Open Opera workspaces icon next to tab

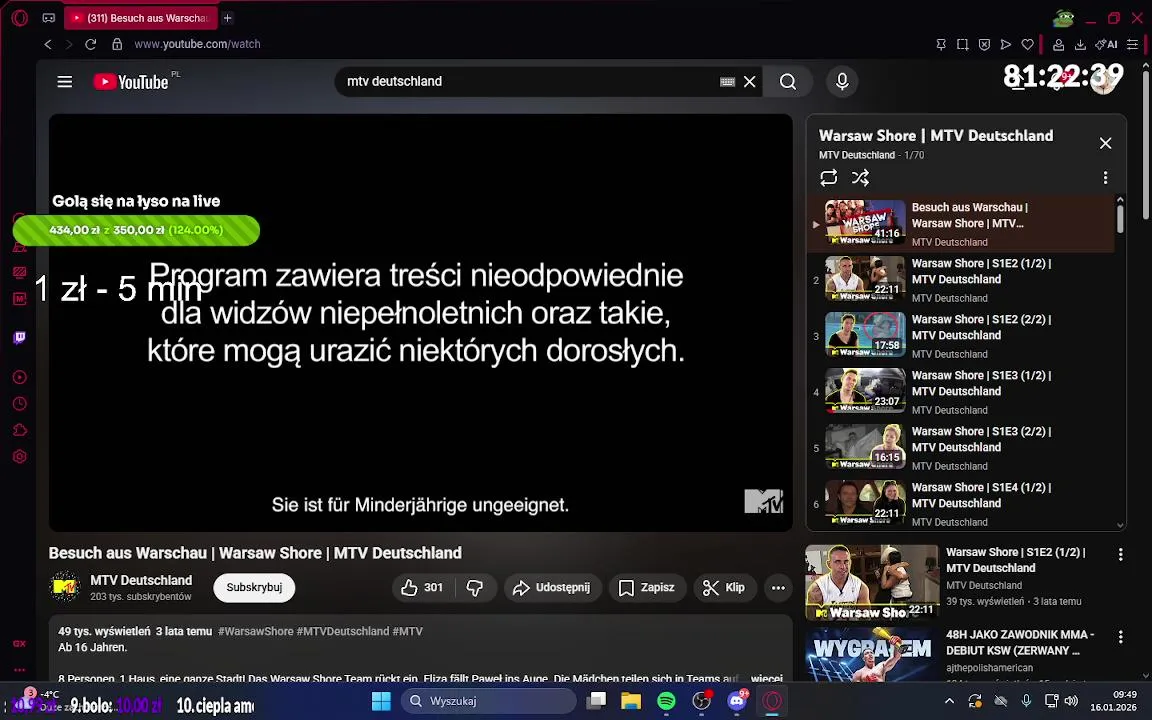pyautogui.click(x=48, y=18)
